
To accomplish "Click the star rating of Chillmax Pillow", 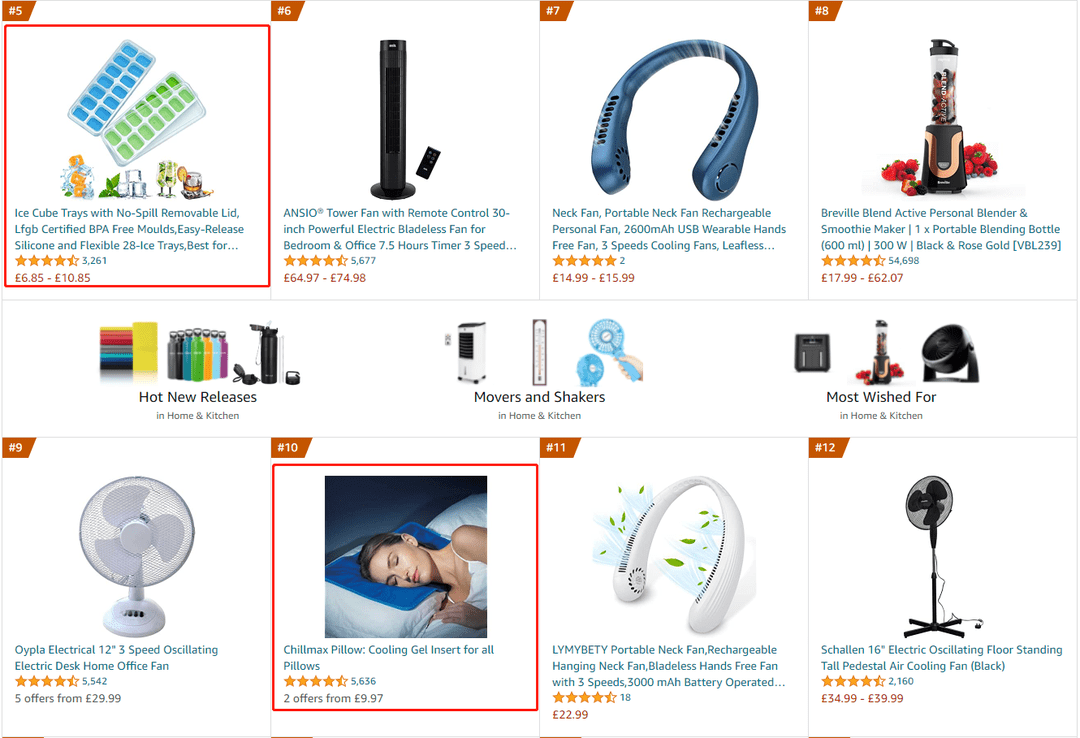I will pyautogui.click(x=315, y=681).
